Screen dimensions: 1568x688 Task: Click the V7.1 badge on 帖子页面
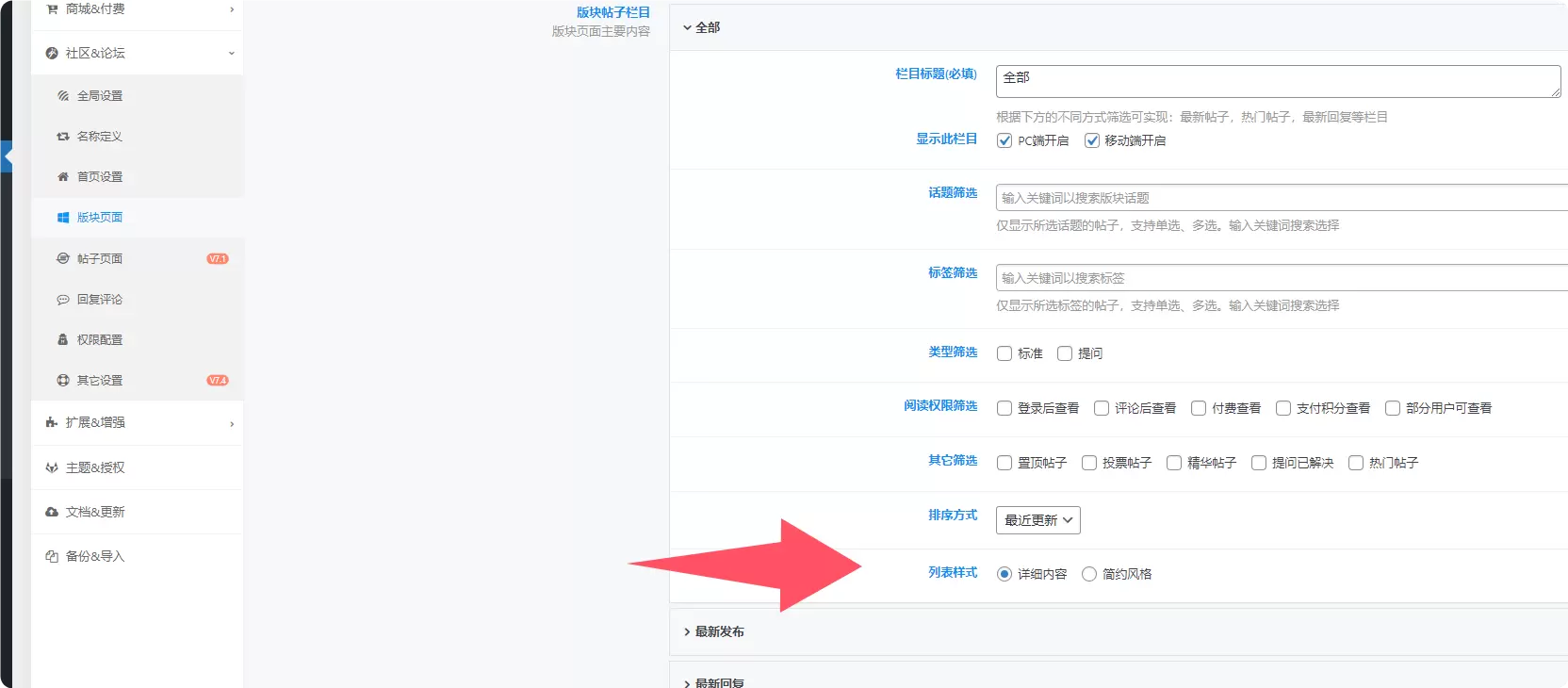(x=218, y=258)
